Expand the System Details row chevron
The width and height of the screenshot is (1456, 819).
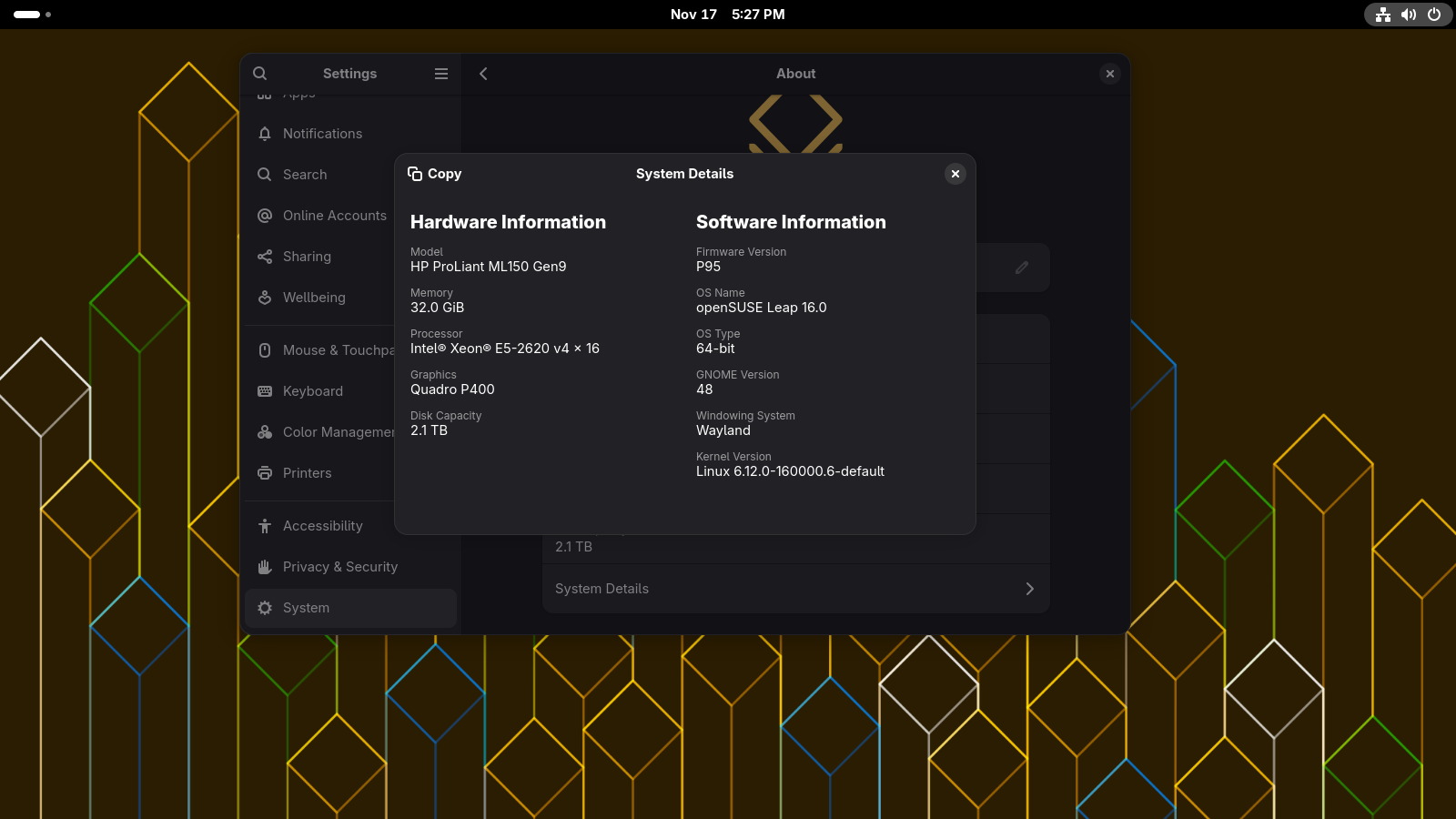point(1029,589)
